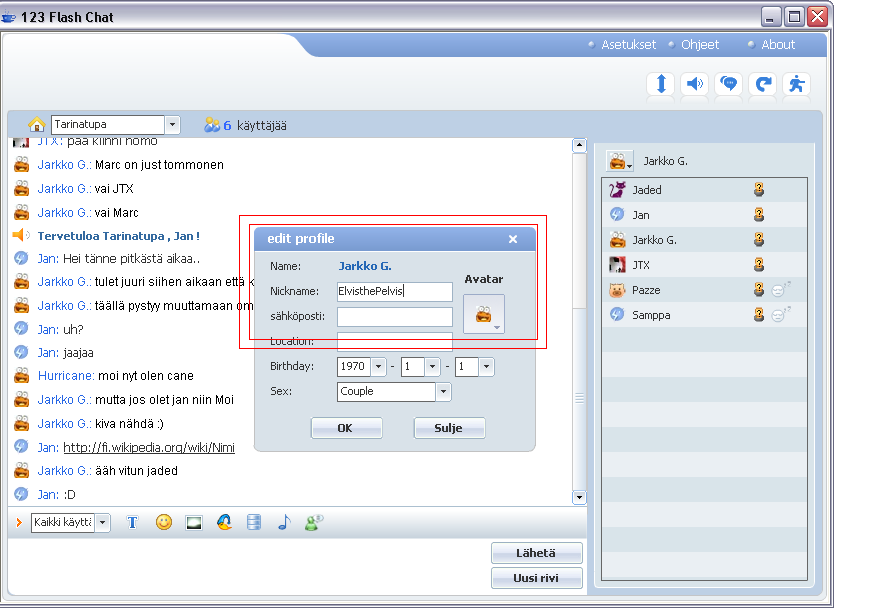Open the Kaikki käyttäjät recipient dropdown
The image size is (889, 608).
click(x=102, y=523)
